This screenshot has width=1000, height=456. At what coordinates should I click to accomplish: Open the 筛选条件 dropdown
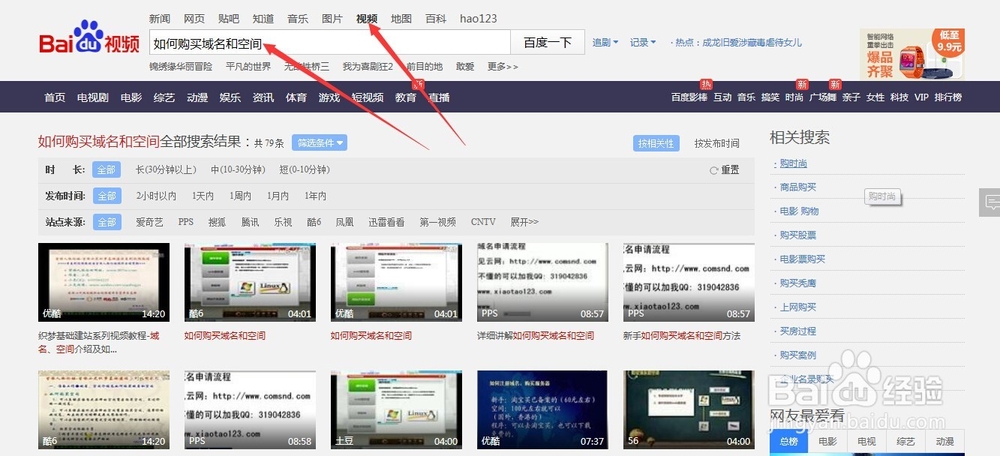pos(320,143)
